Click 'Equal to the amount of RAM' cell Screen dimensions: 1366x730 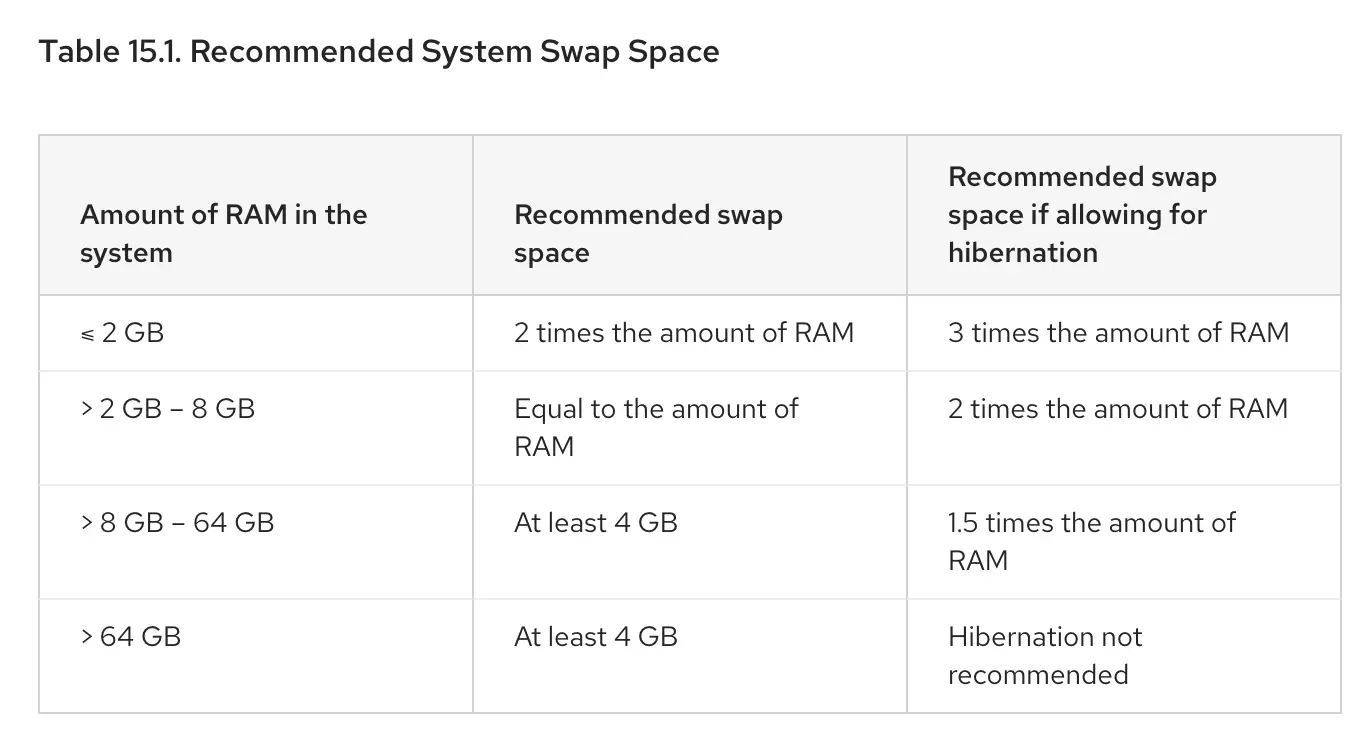coord(656,427)
